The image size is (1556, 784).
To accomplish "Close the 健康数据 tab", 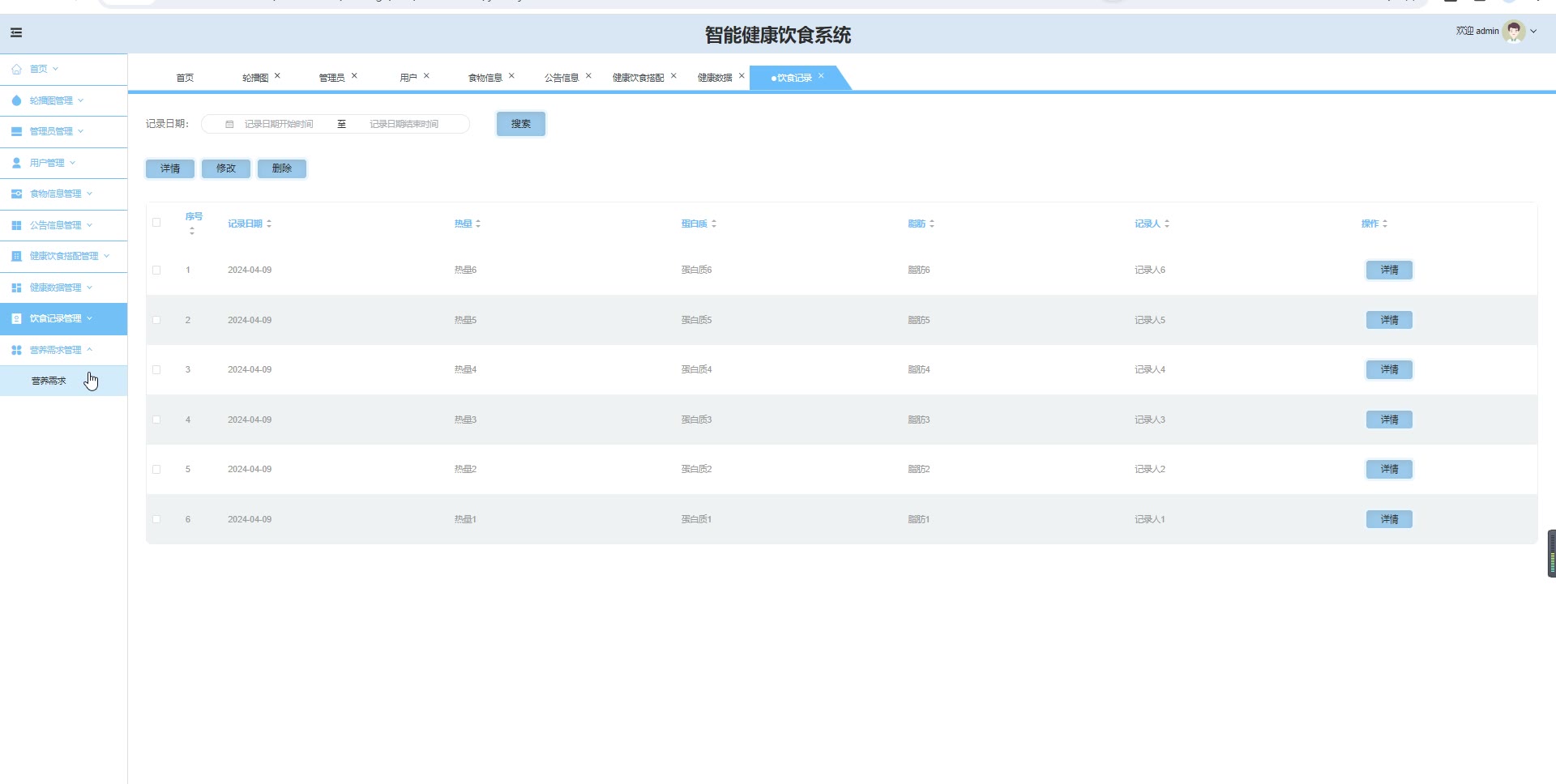I will [x=741, y=76].
